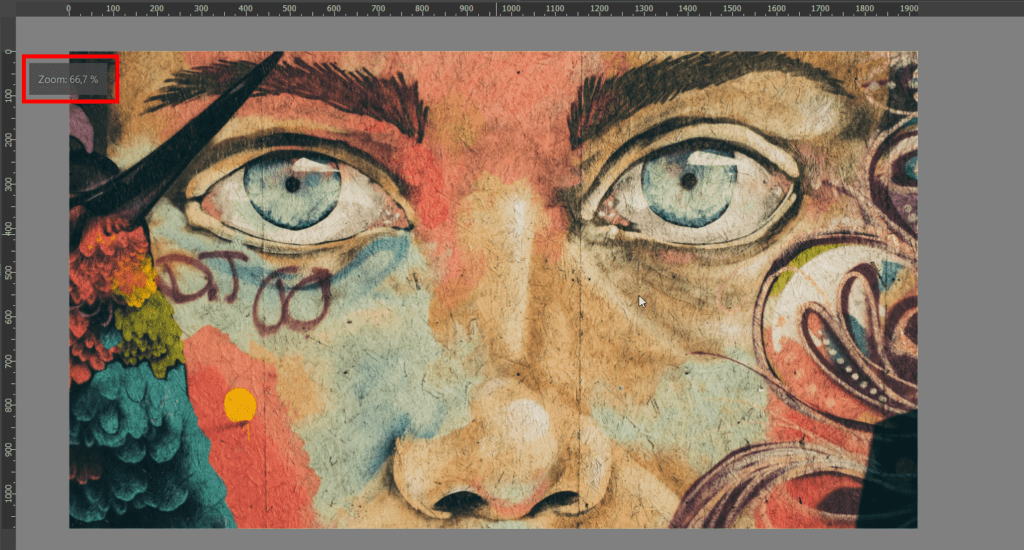Click the 0 mark on vertical ruler
The image size is (1024, 550).
[8, 52]
